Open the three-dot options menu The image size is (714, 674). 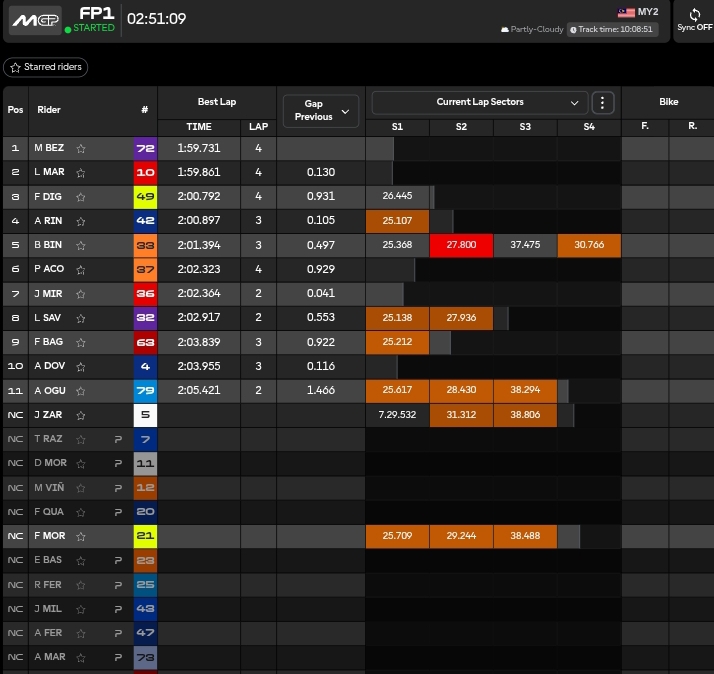(602, 102)
